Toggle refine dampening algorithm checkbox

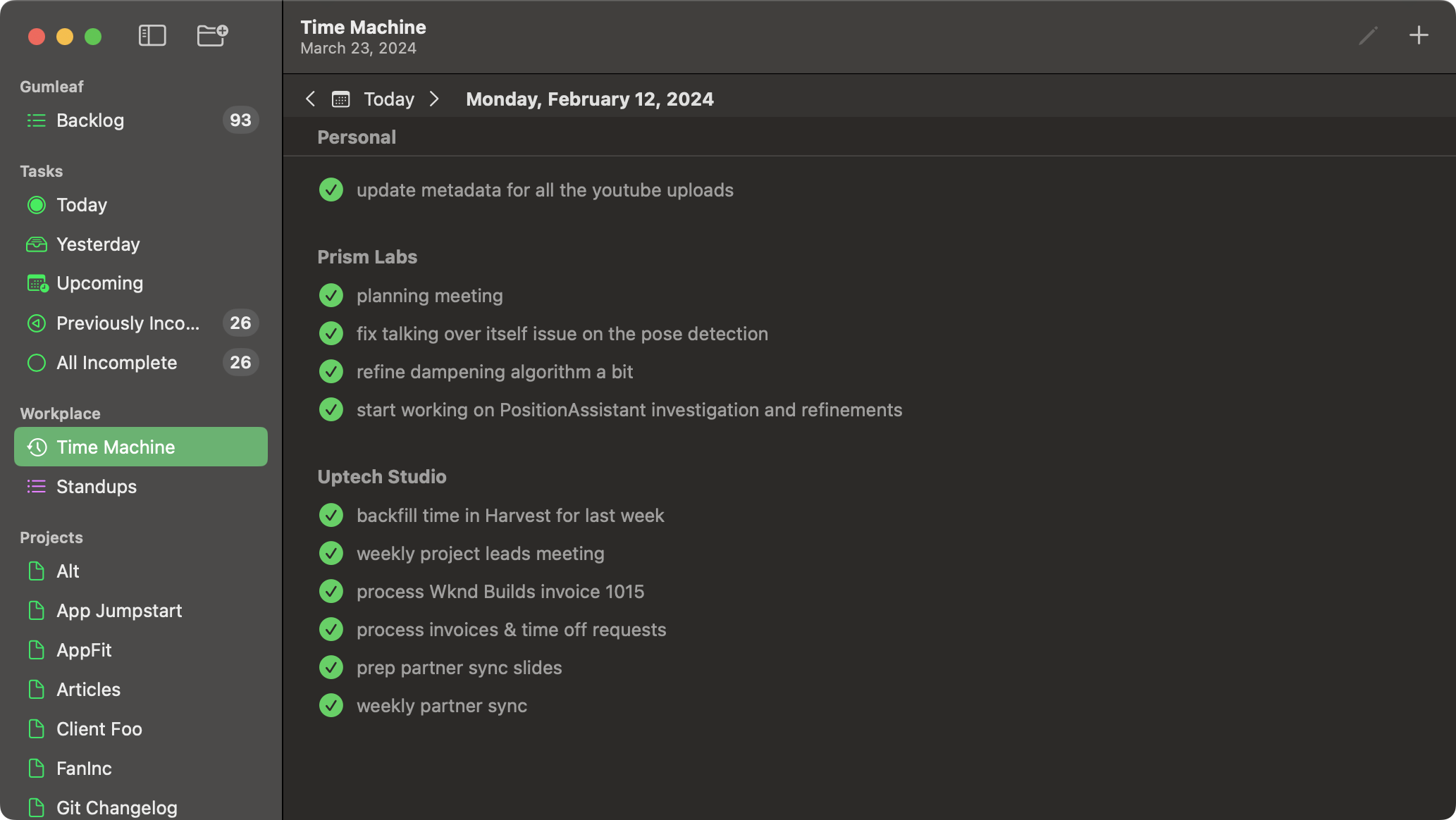[x=331, y=372]
